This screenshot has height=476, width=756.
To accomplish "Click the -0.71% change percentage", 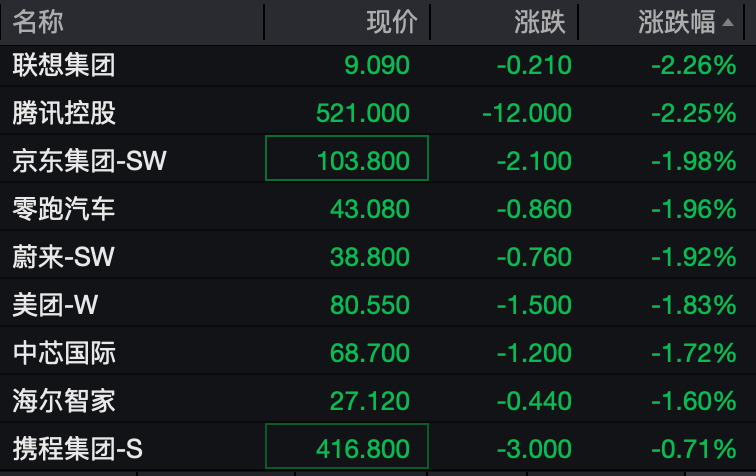I will point(693,449).
